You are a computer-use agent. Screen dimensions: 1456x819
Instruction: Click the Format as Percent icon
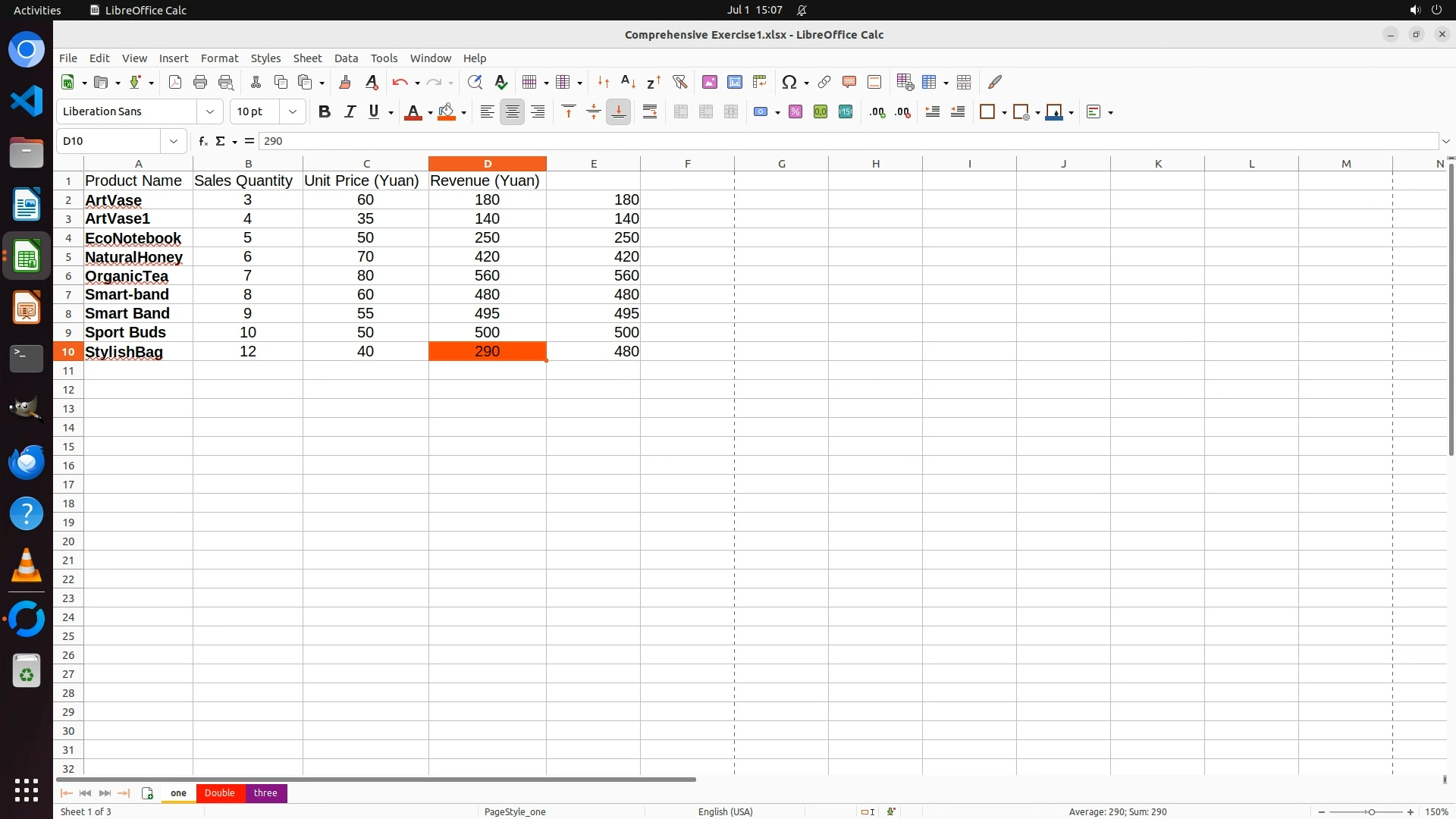[x=795, y=112]
